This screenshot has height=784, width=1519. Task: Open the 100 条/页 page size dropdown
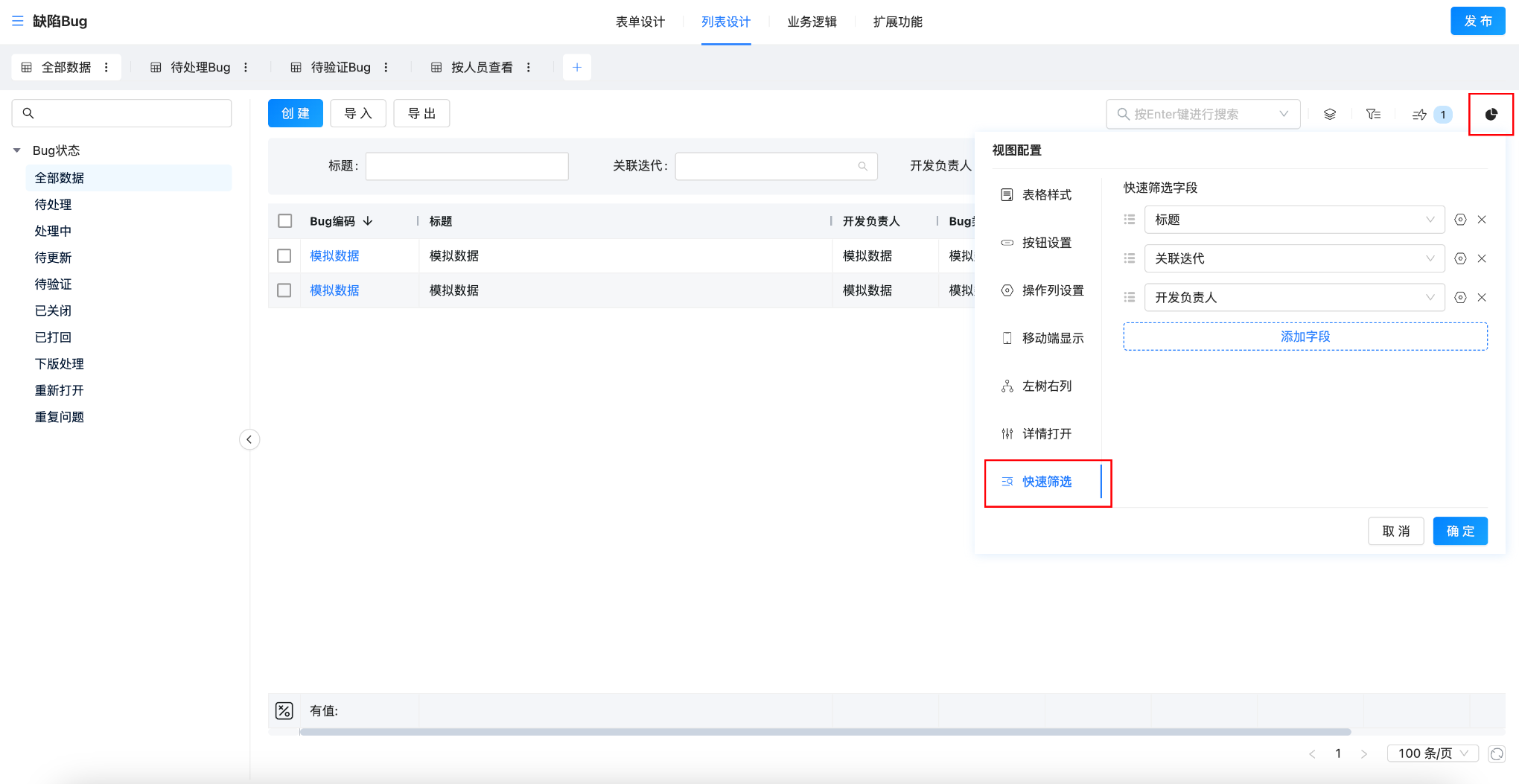pos(1432,753)
